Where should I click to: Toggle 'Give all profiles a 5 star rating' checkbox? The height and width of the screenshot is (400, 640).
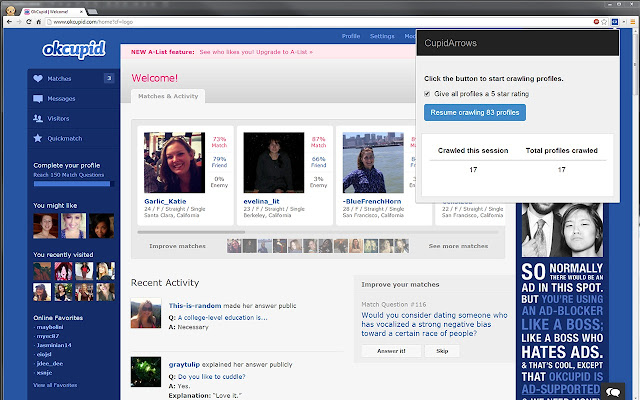427,94
